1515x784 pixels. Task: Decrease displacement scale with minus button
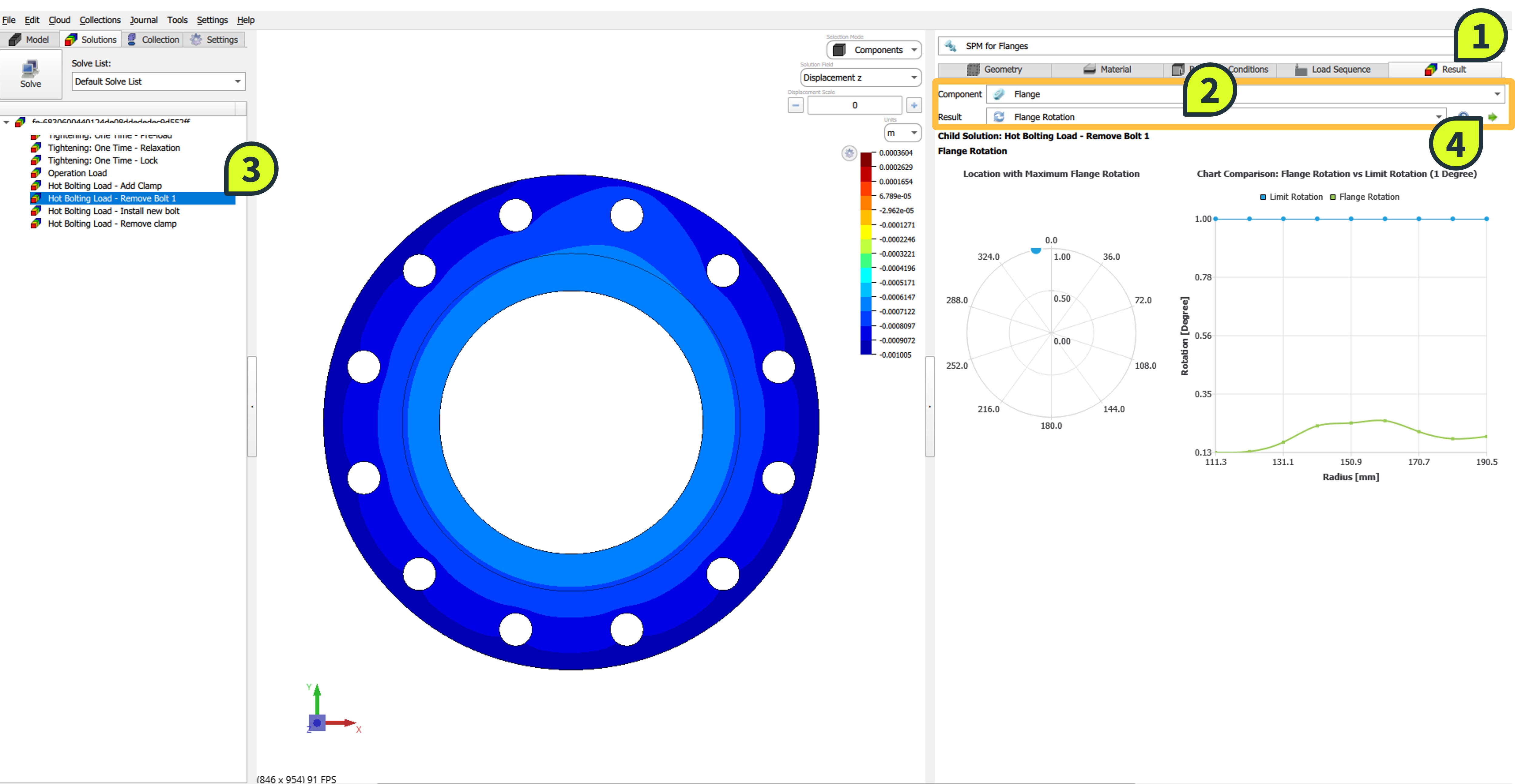(795, 105)
